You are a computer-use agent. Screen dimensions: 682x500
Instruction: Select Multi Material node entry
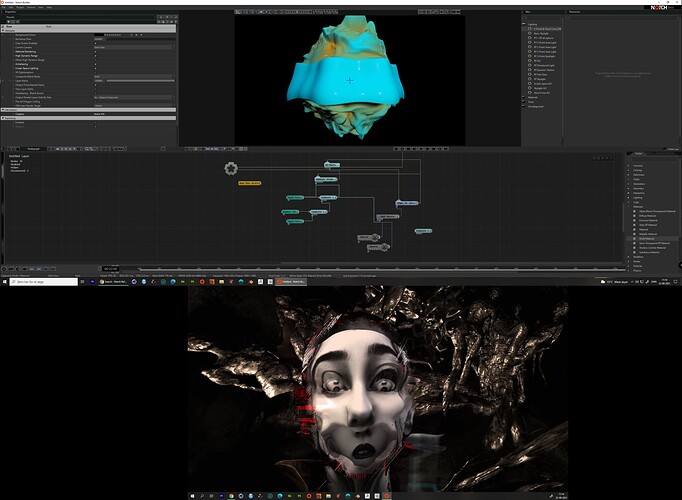click(646, 239)
